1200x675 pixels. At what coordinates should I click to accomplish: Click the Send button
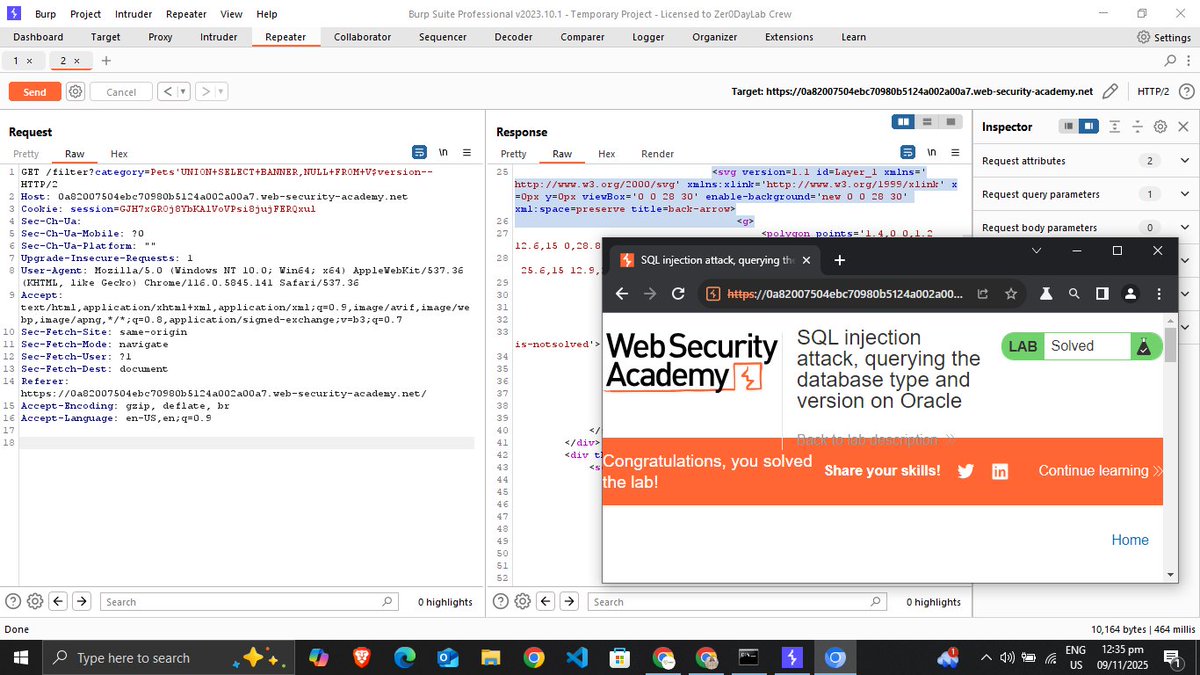click(x=35, y=92)
